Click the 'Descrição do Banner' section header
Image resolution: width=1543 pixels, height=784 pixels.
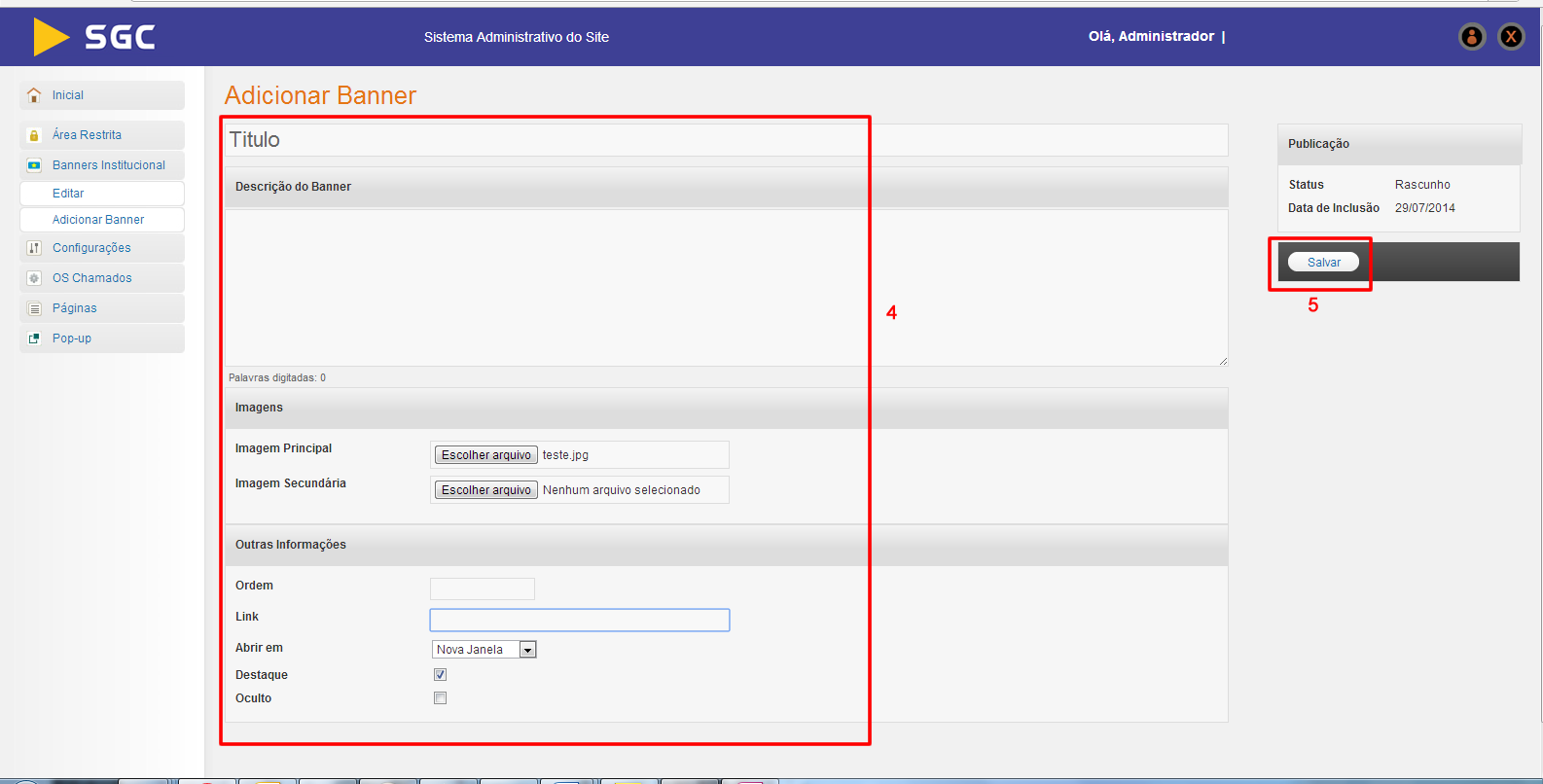pos(726,187)
